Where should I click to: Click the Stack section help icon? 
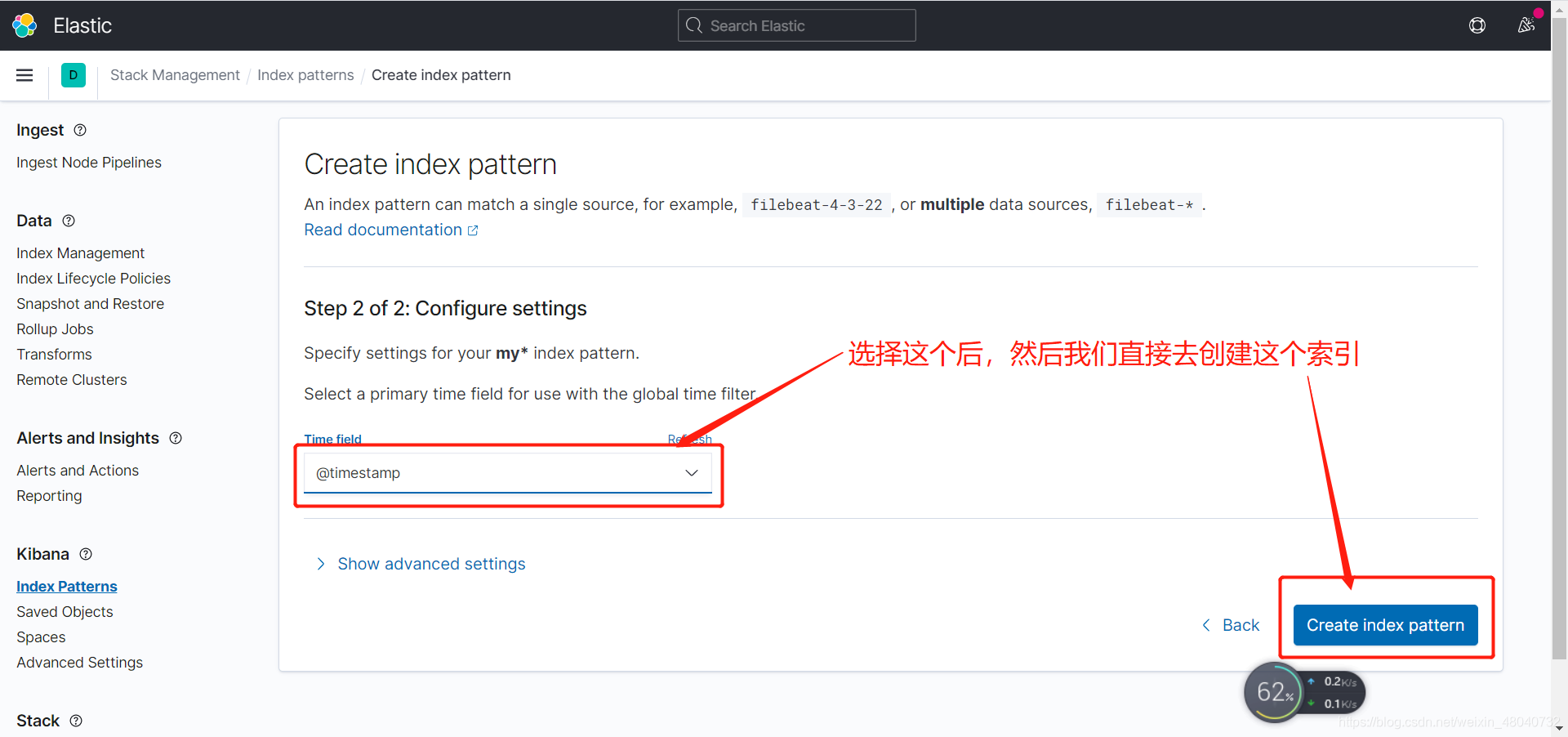tap(76, 721)
